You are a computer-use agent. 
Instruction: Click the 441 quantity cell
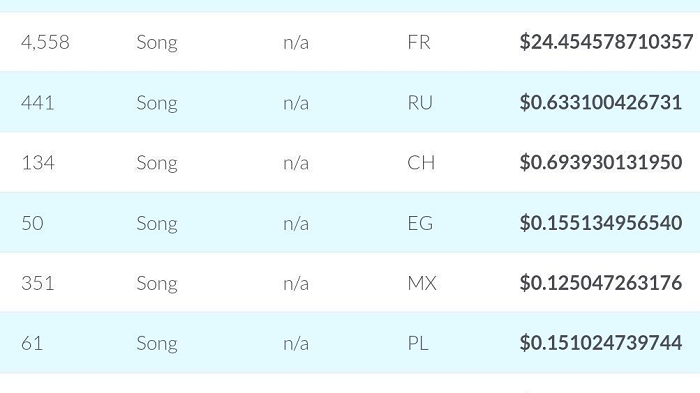pos(38,103)
